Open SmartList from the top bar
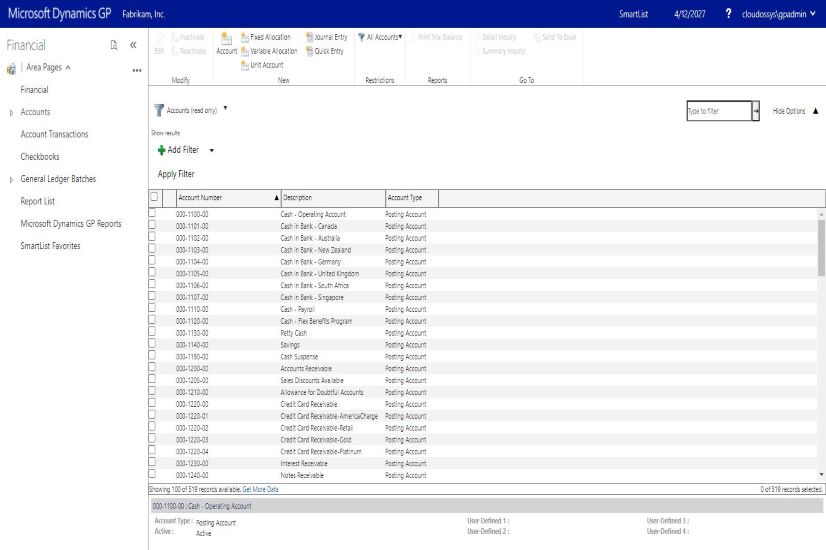 click(633, 14)
